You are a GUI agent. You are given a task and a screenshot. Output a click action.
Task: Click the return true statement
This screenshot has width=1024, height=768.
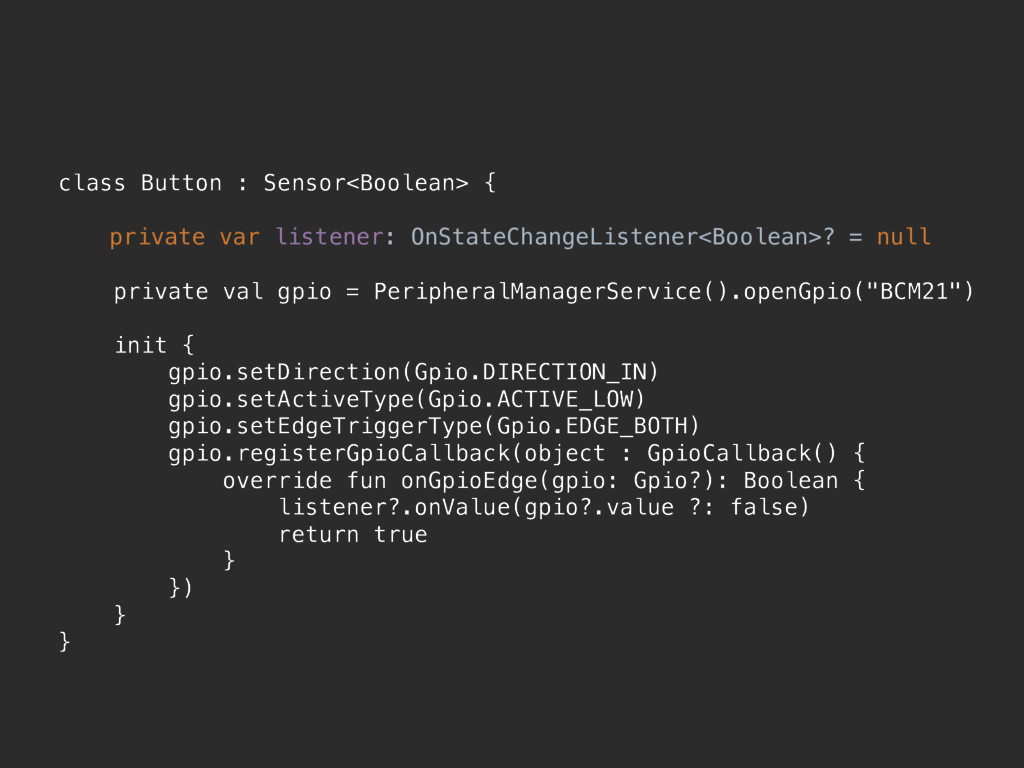[353, 535]
